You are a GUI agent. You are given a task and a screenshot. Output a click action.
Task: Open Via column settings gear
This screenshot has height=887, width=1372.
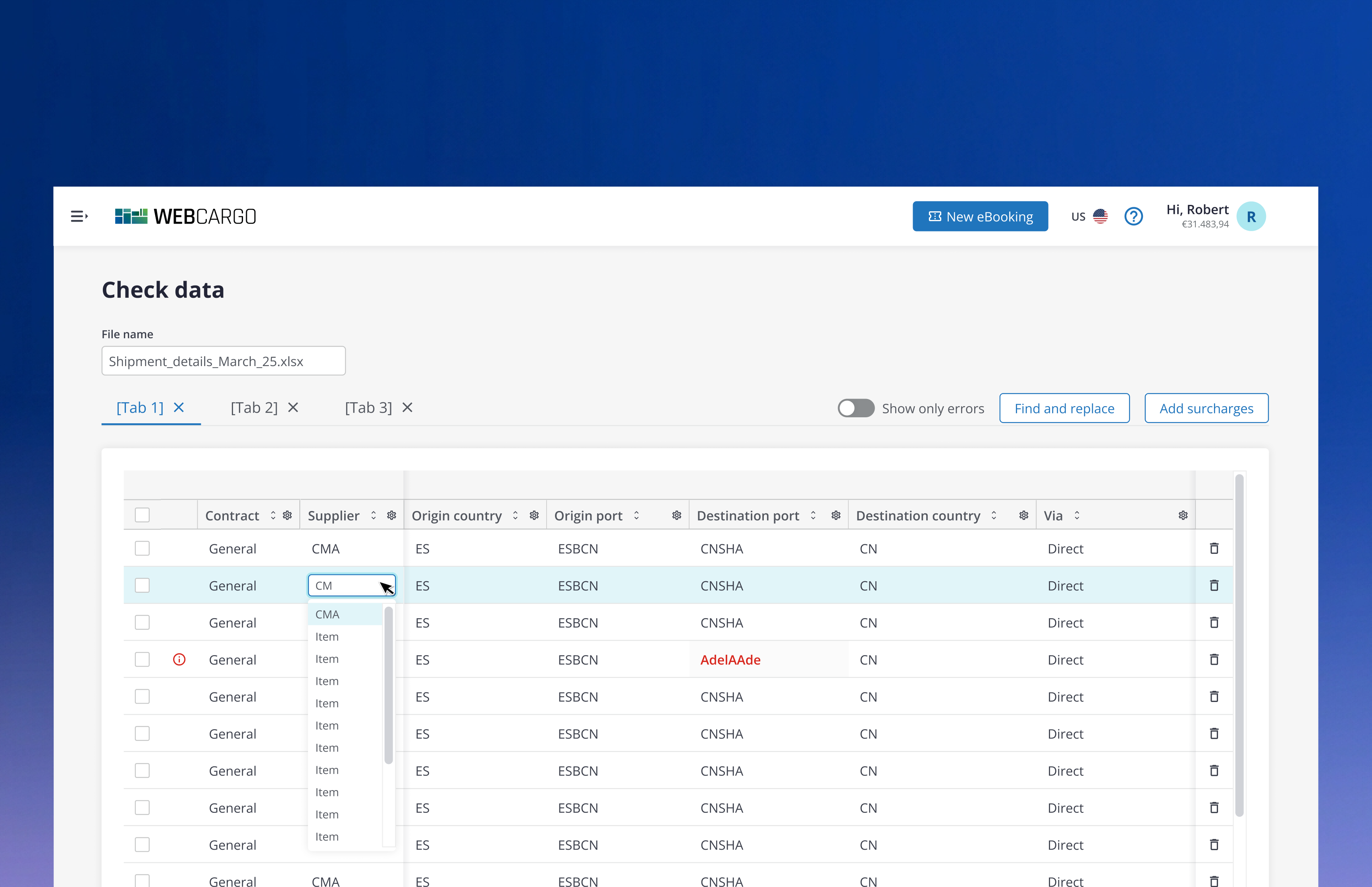point(1183,515)
